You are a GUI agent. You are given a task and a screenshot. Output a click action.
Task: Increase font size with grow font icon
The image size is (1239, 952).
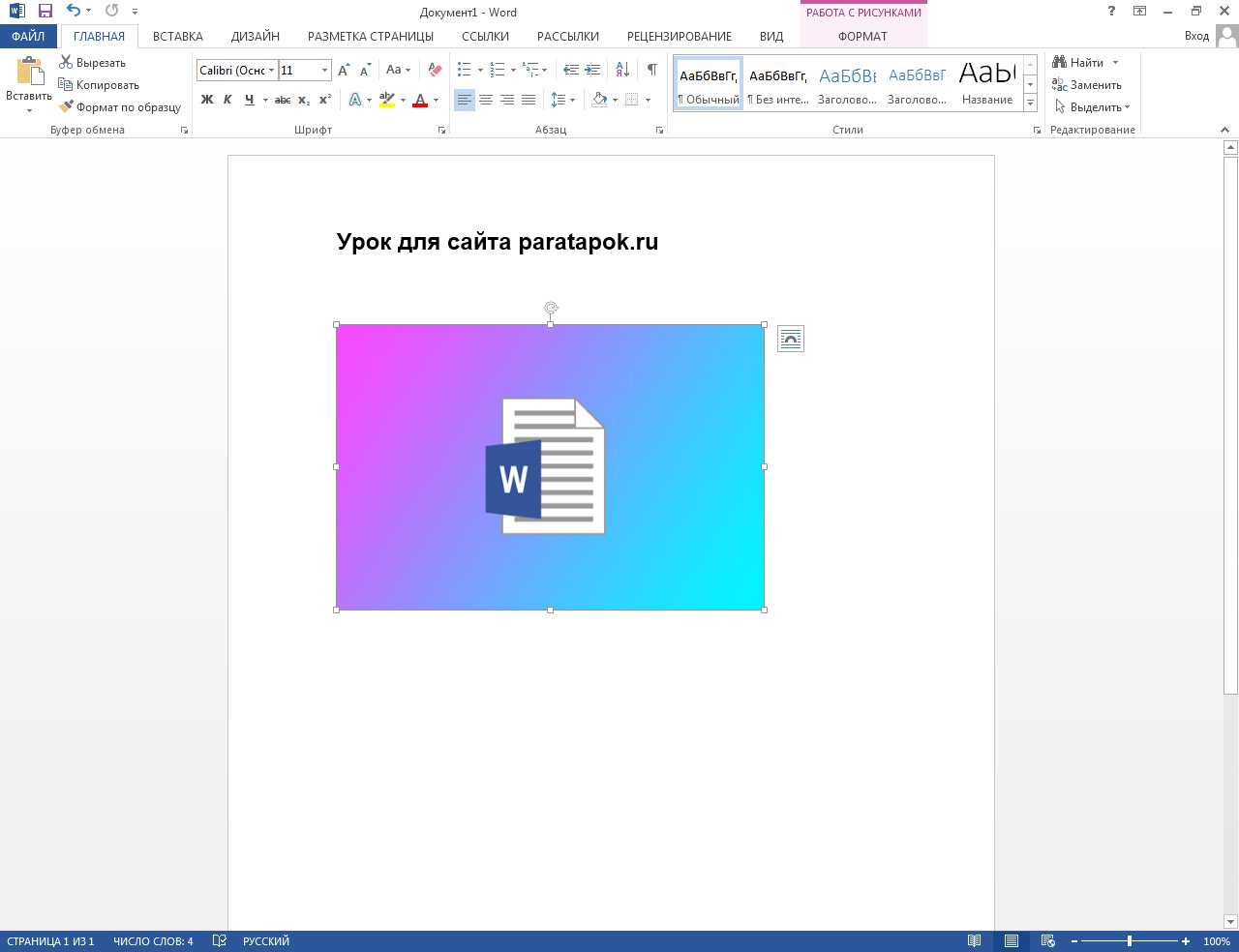[344, 70]
